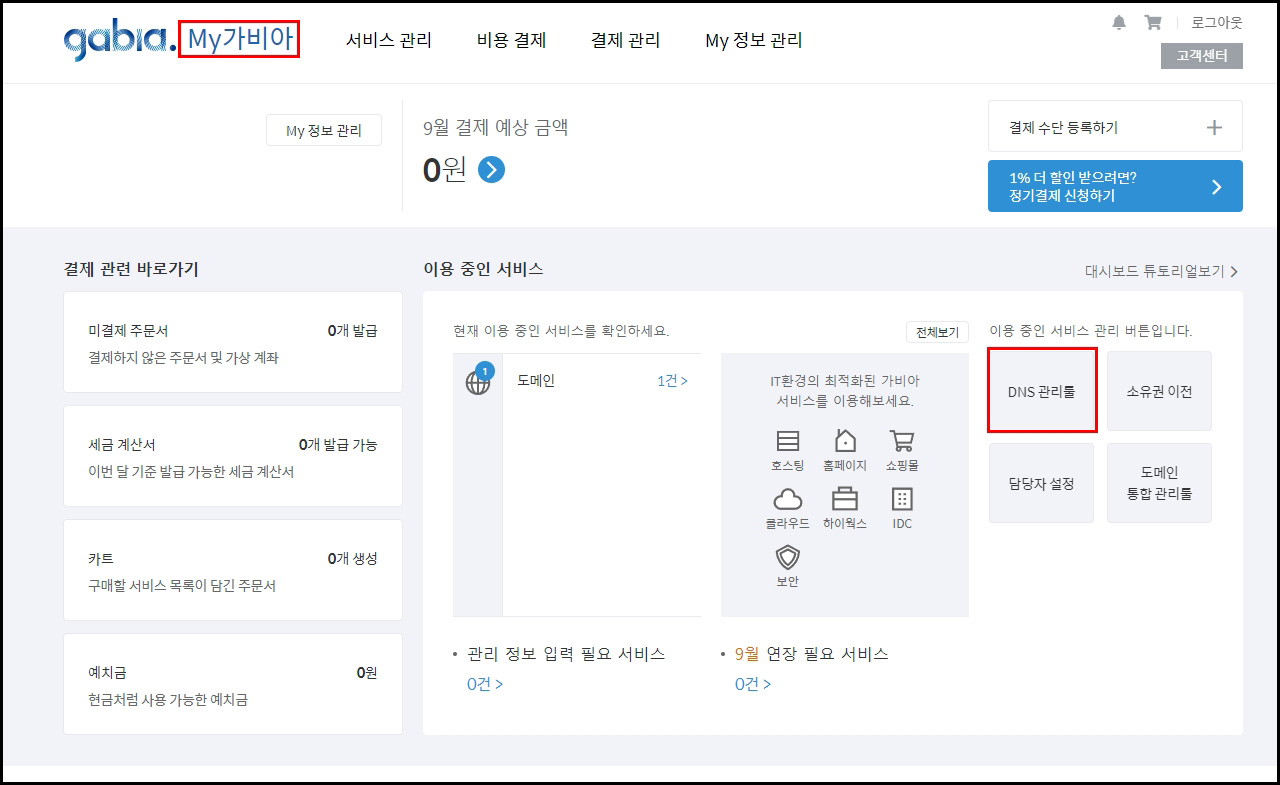
Task: Click 9월 결제 예상 금액 text
Action: pyautogui.click(x=496, y=127)
